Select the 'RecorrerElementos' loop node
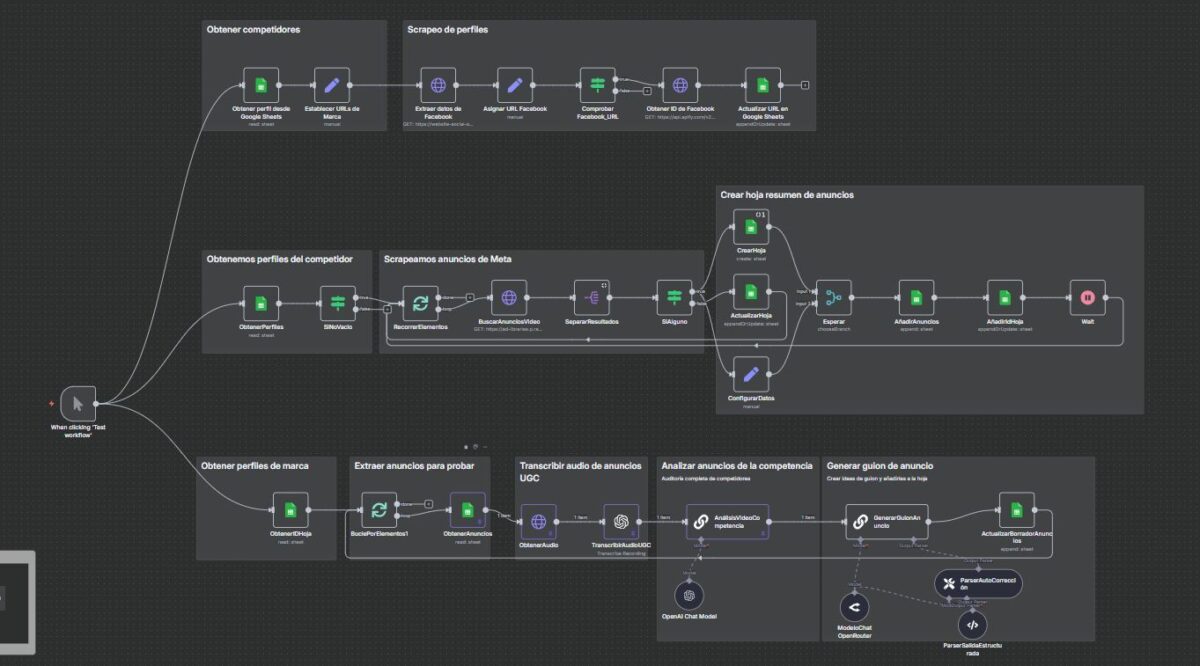1200x666 pixels. 420,300
